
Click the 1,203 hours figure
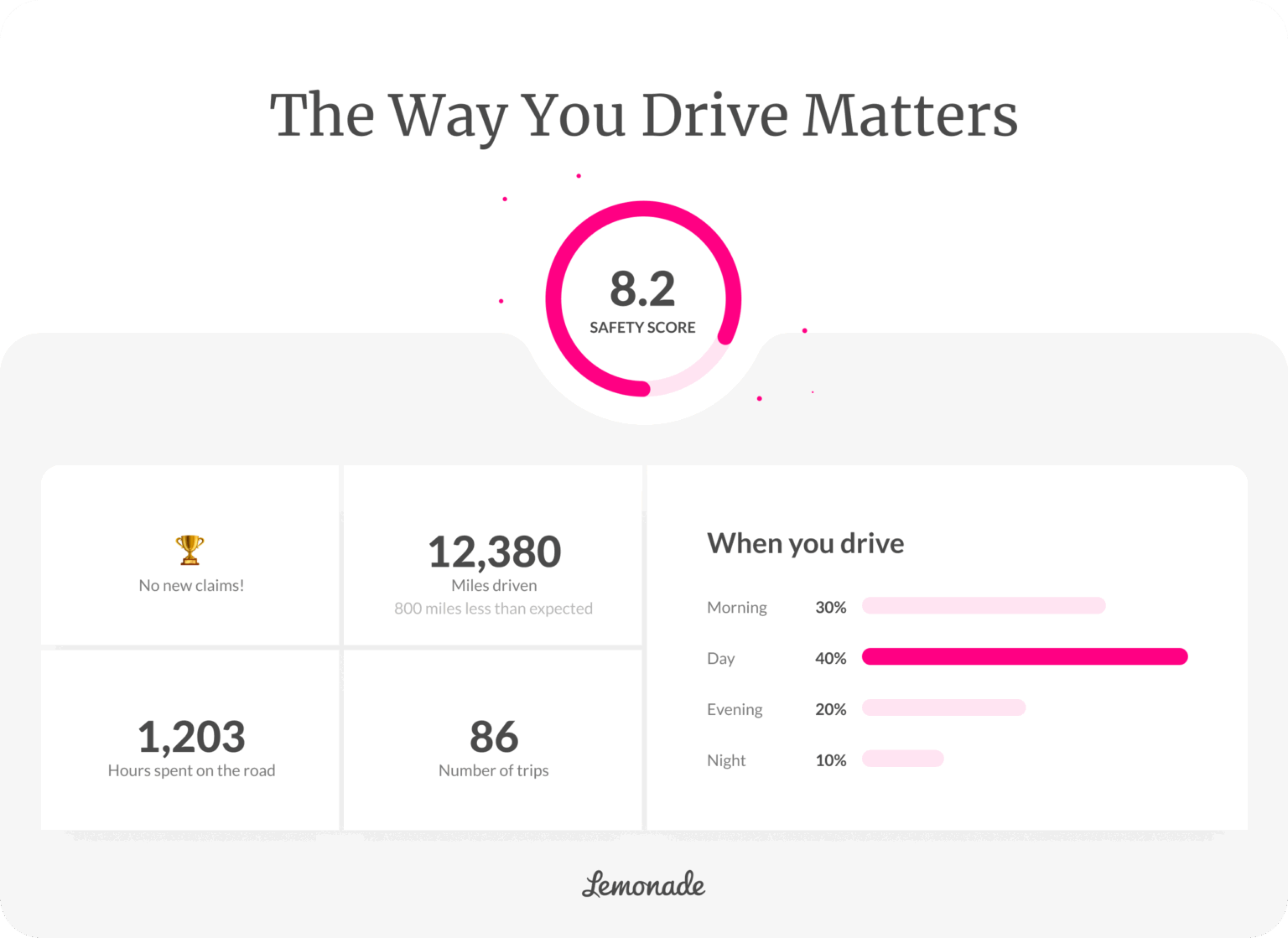click(191, 737)
